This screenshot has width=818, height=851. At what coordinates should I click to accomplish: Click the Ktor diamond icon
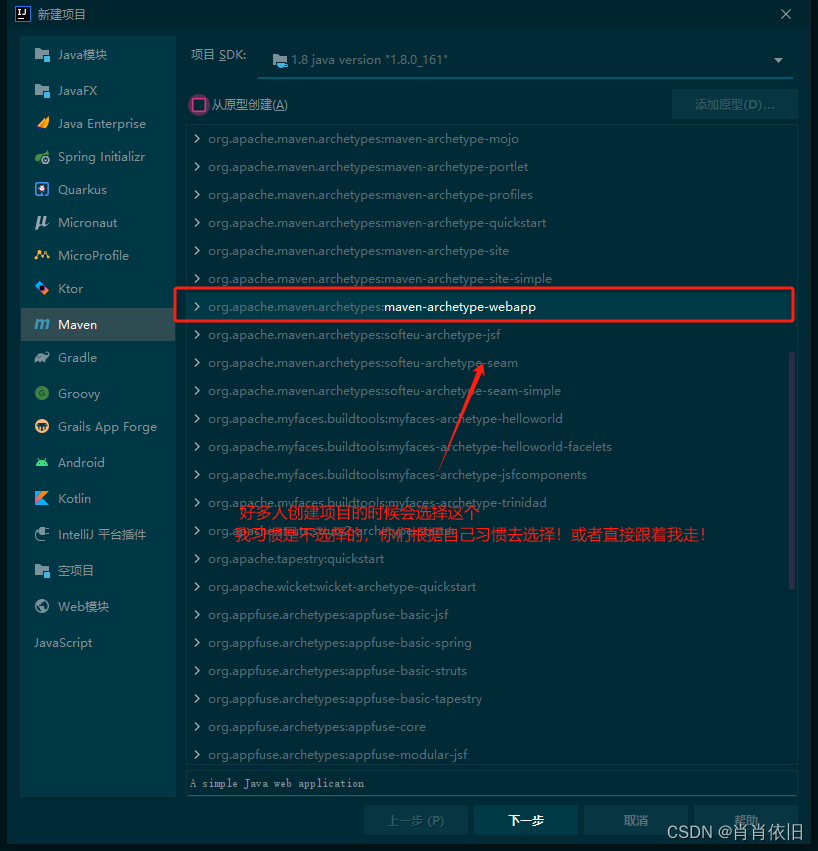point(42,288)
